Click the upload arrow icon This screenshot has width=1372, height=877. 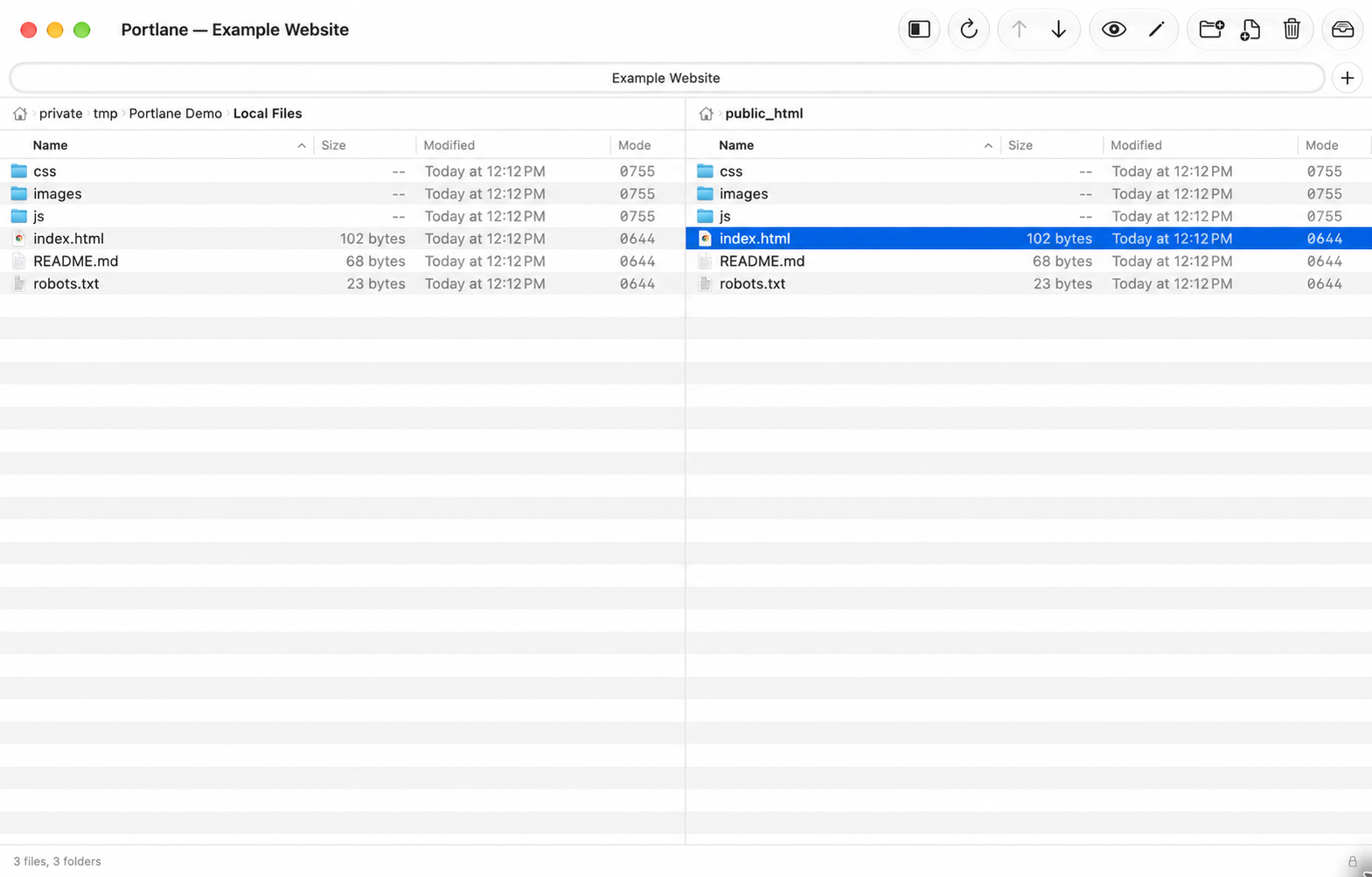1019,30
